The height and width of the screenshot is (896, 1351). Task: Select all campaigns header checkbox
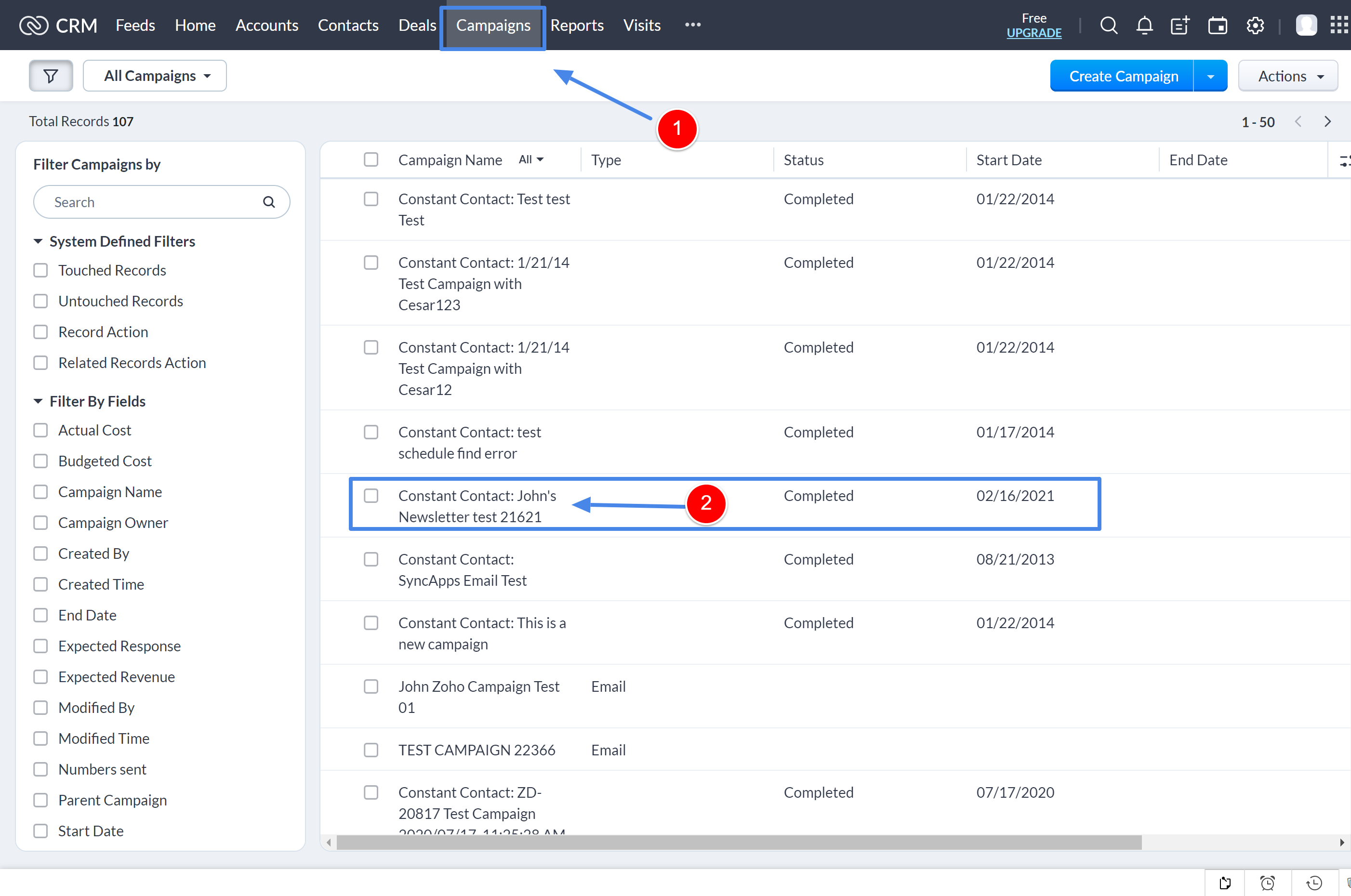click(x=371, y=159)
